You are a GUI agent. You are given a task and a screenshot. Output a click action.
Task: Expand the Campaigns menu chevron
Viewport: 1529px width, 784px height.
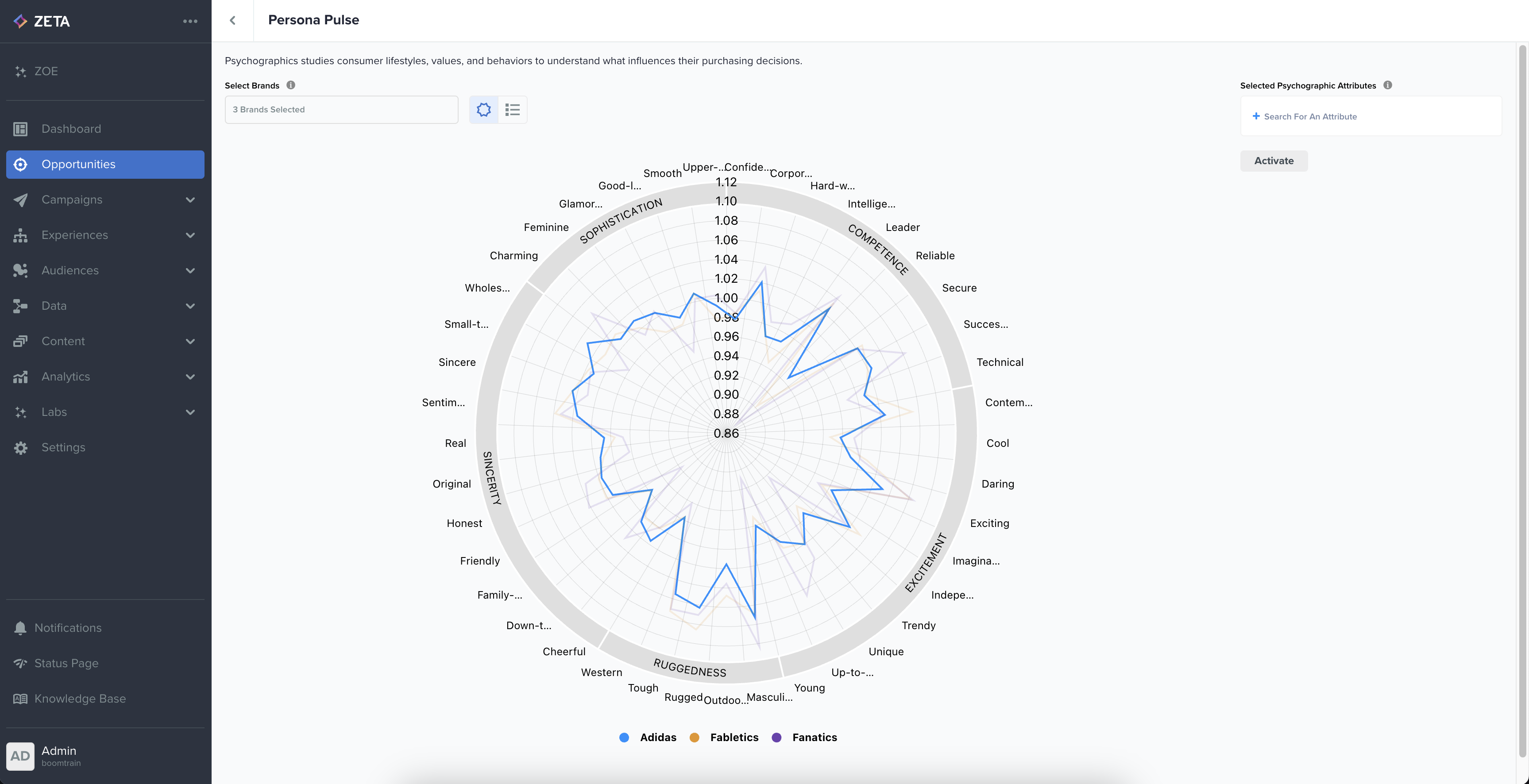tap(190, 200)
